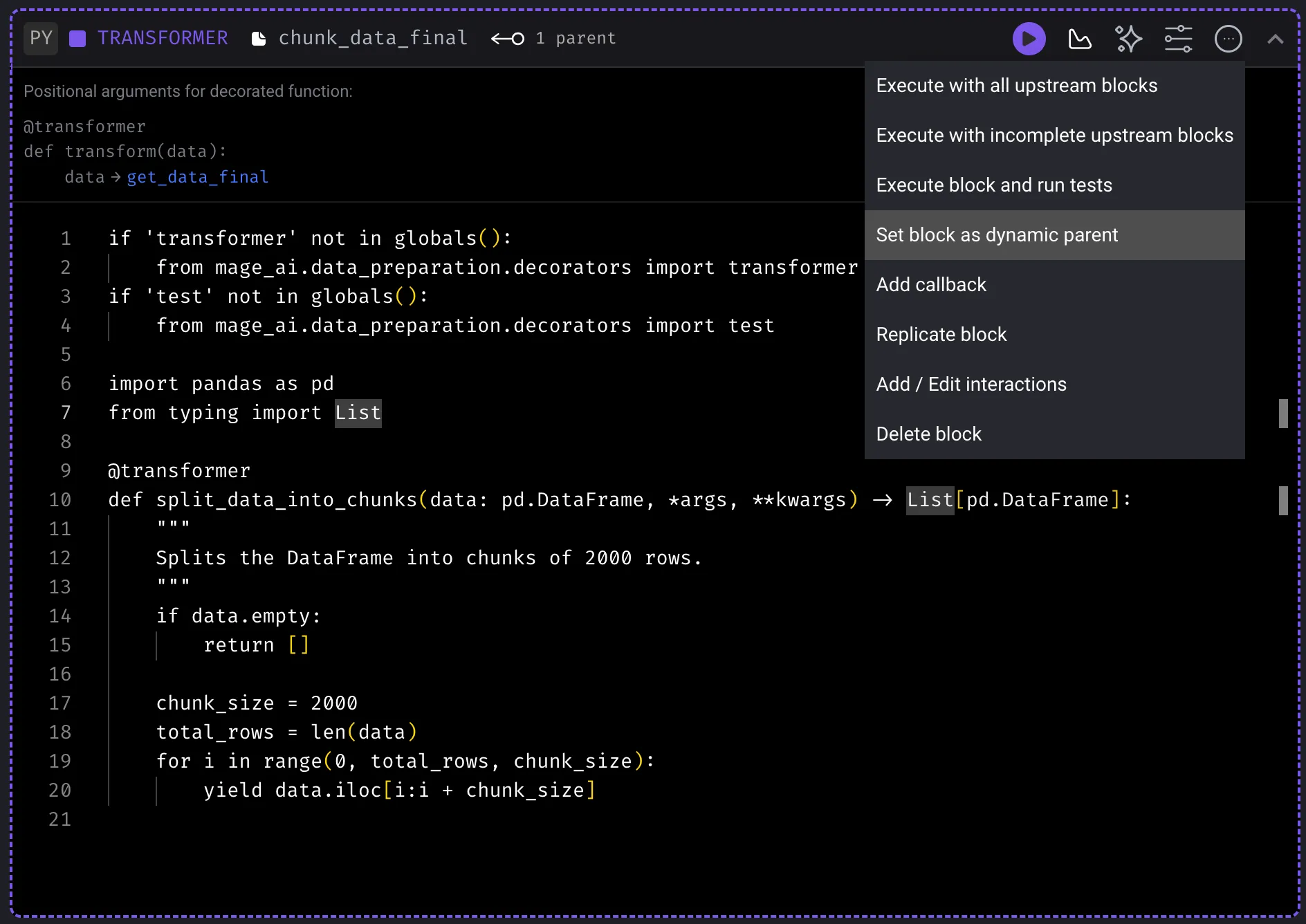Image resolution: width=1306 pixels, height=924 pixels.
Task: Click 'split_data_into_chunks' function name
Action: click(286, 499)
